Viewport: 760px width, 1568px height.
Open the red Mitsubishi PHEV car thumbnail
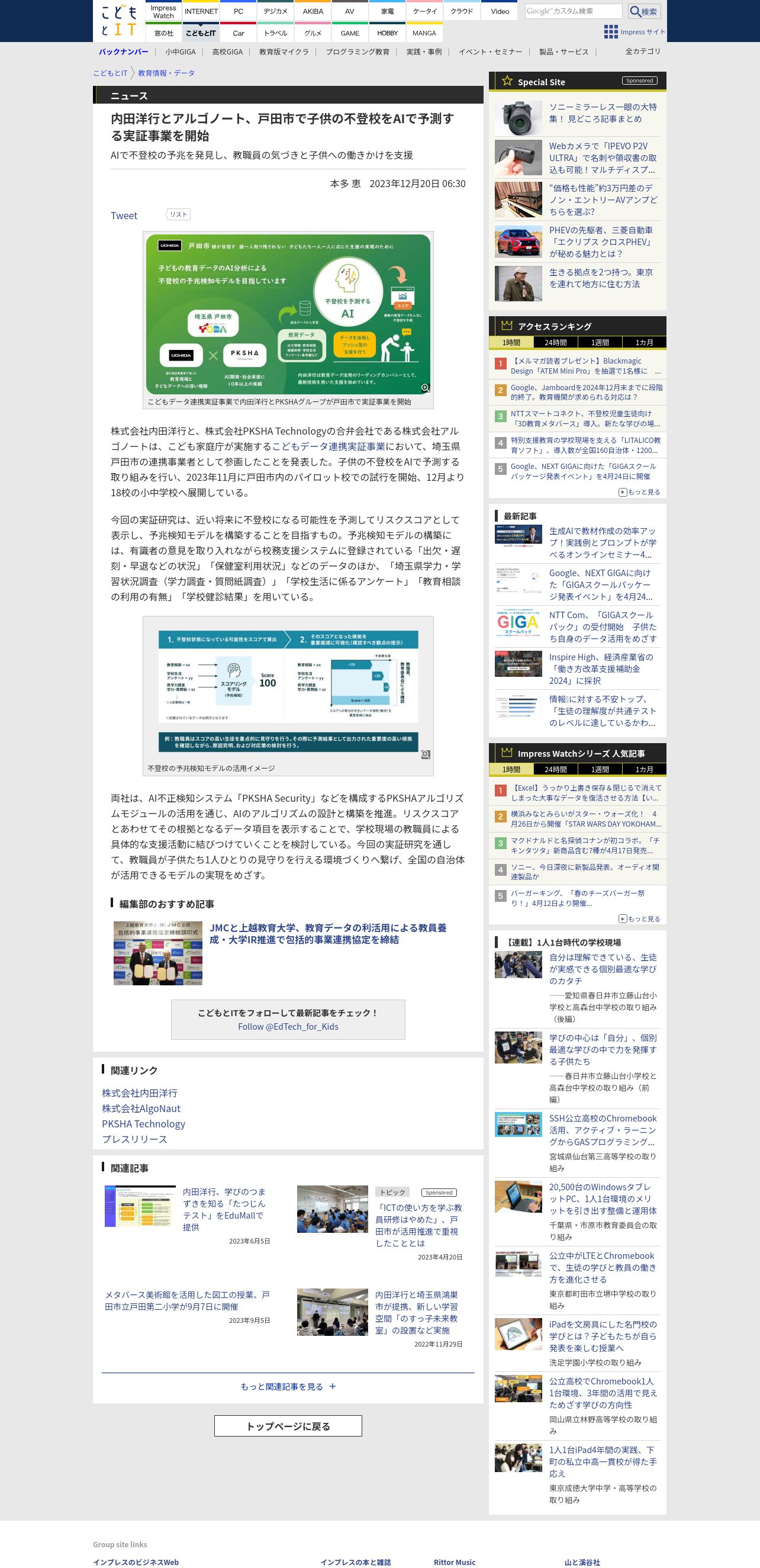pos(518,242)
